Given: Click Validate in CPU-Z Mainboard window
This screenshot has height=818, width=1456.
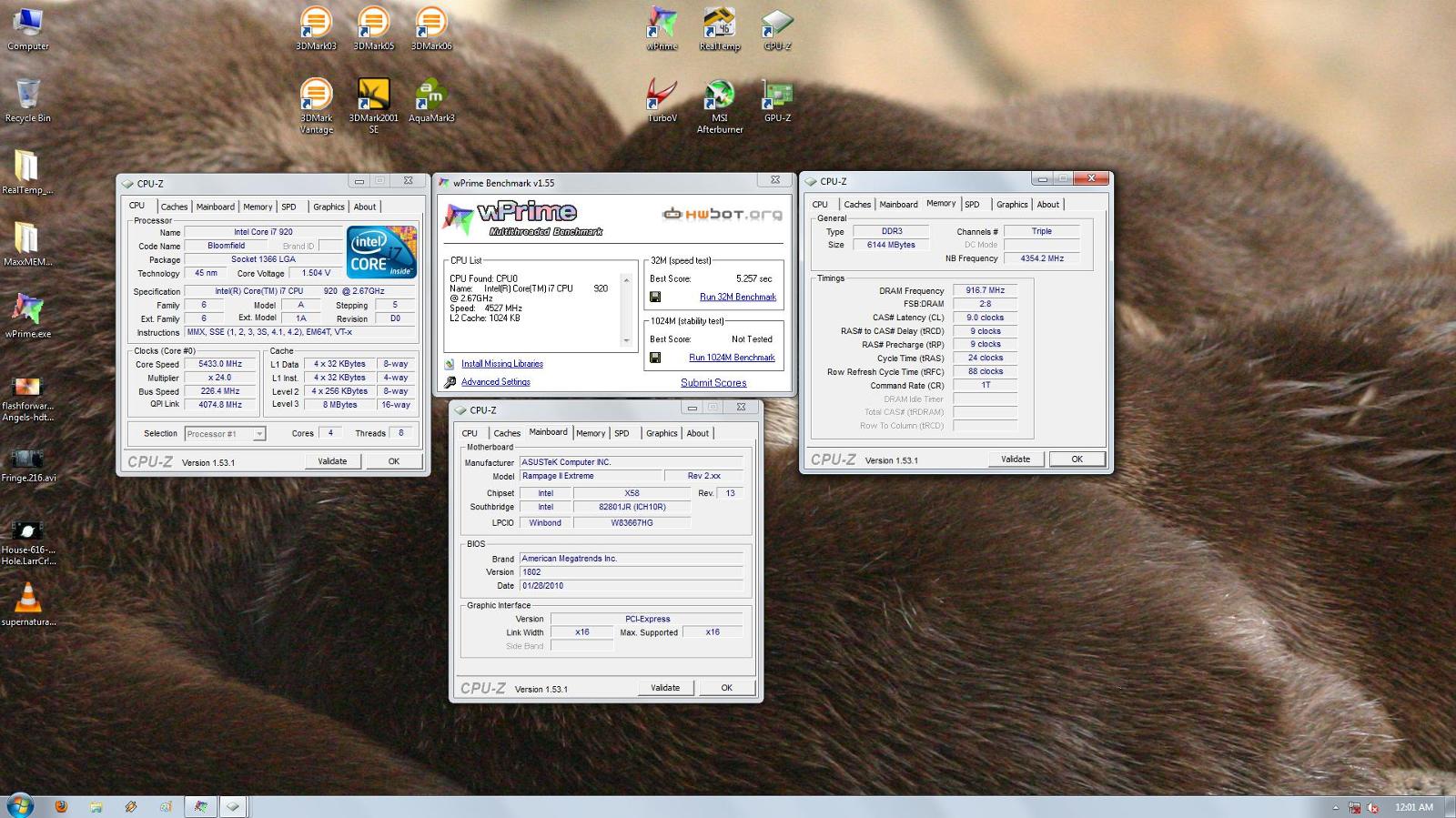Looking at the screenshot, I should [665, 688].
